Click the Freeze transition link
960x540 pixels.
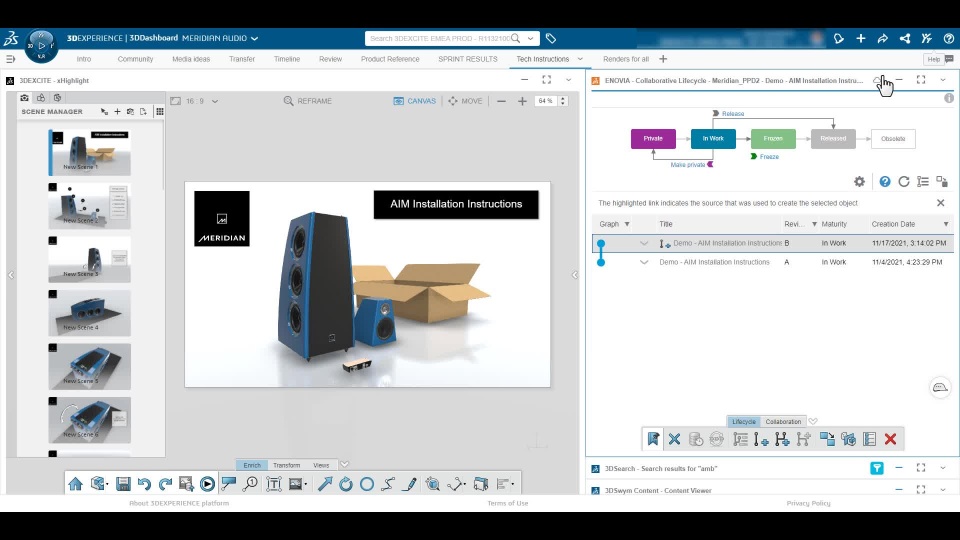tap(769, 157)
